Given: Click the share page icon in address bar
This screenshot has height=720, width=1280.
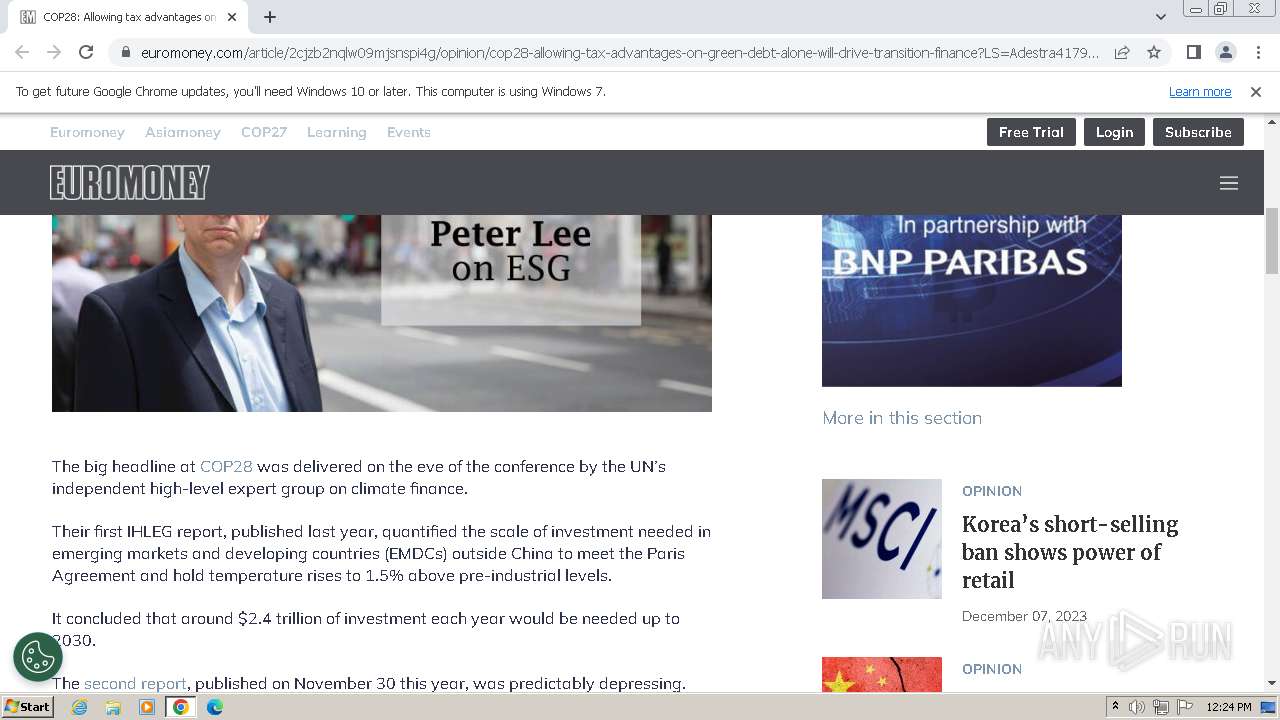Looking at the screenshot, I should (x=1122, y=52).
